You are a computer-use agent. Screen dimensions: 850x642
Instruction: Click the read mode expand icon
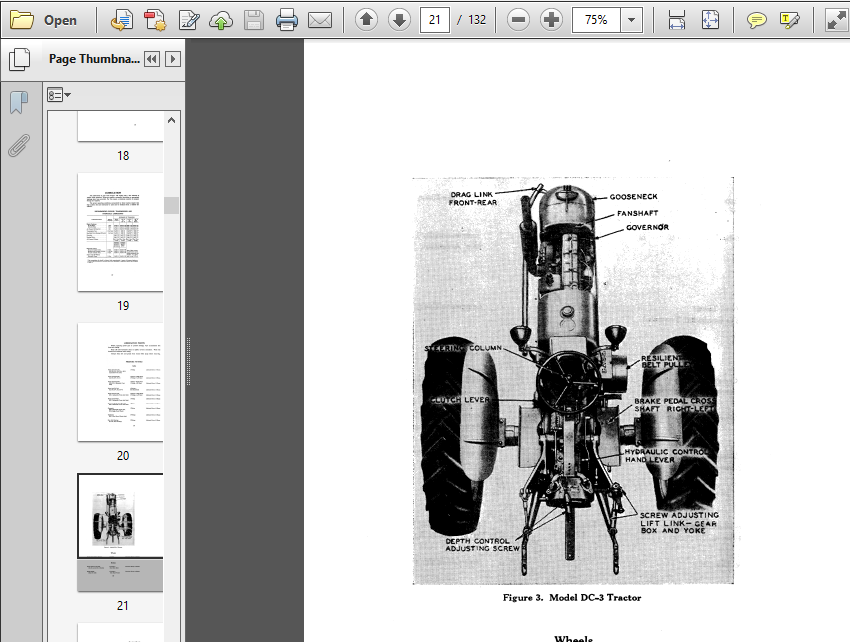pyautogui.click(x=836, y=20)
